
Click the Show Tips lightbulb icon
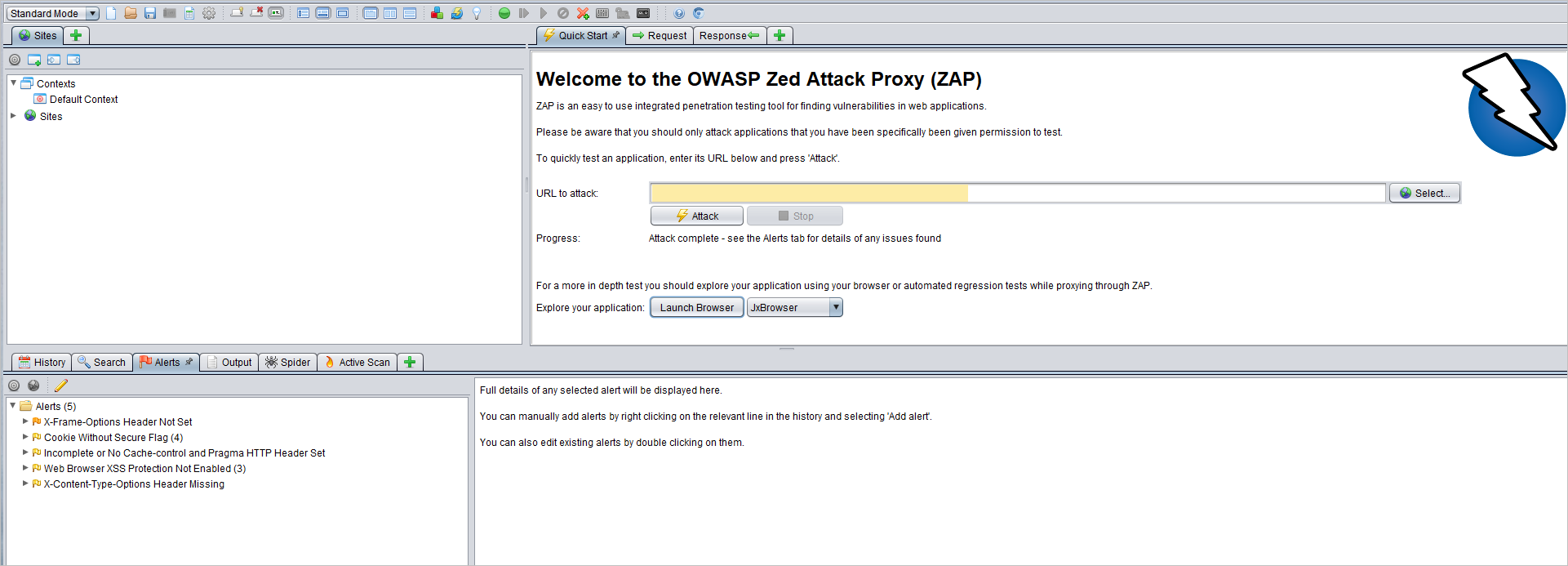[x=477, y=13]
